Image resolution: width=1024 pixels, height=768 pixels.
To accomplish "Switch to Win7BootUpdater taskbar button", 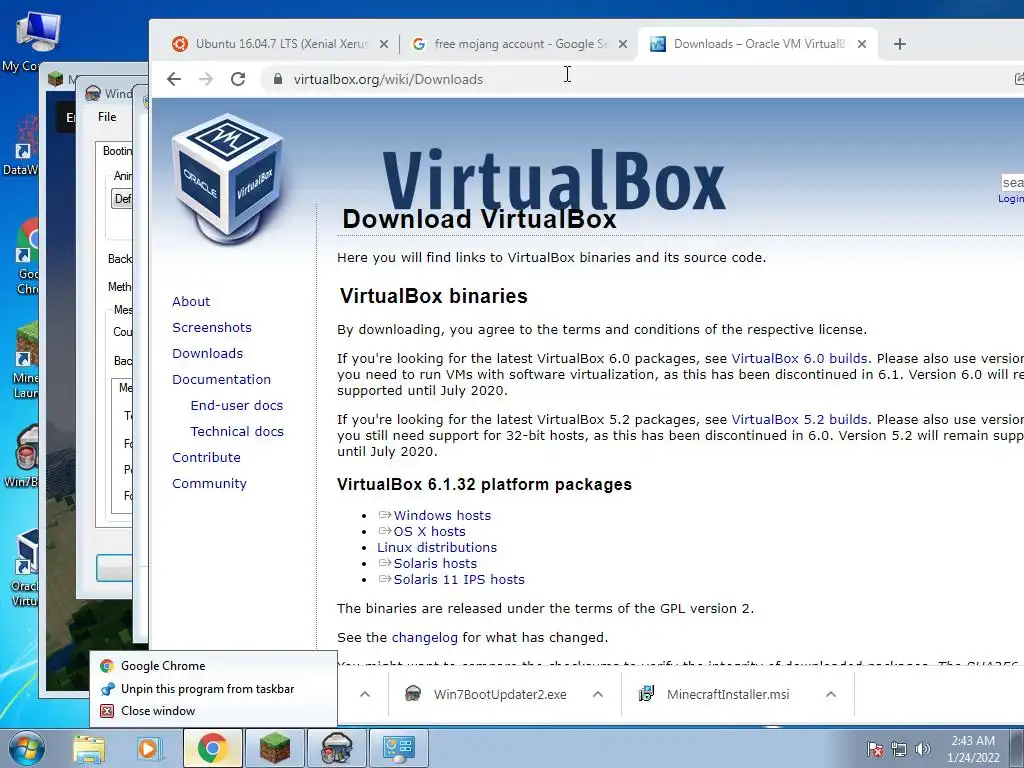I will coord(336,748).
